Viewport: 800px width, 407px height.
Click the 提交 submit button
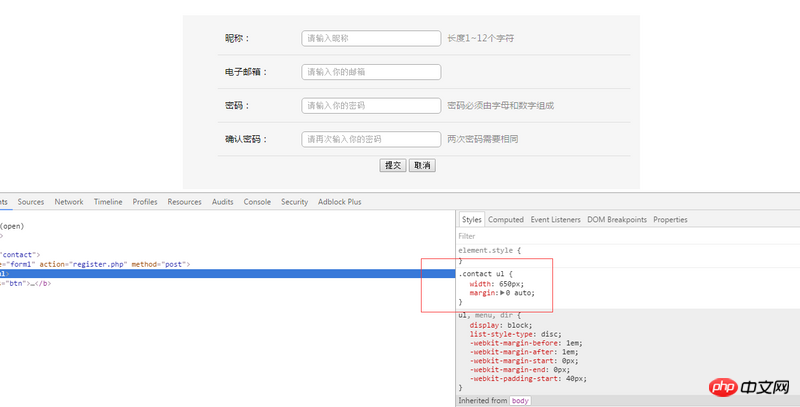[393, 165]
